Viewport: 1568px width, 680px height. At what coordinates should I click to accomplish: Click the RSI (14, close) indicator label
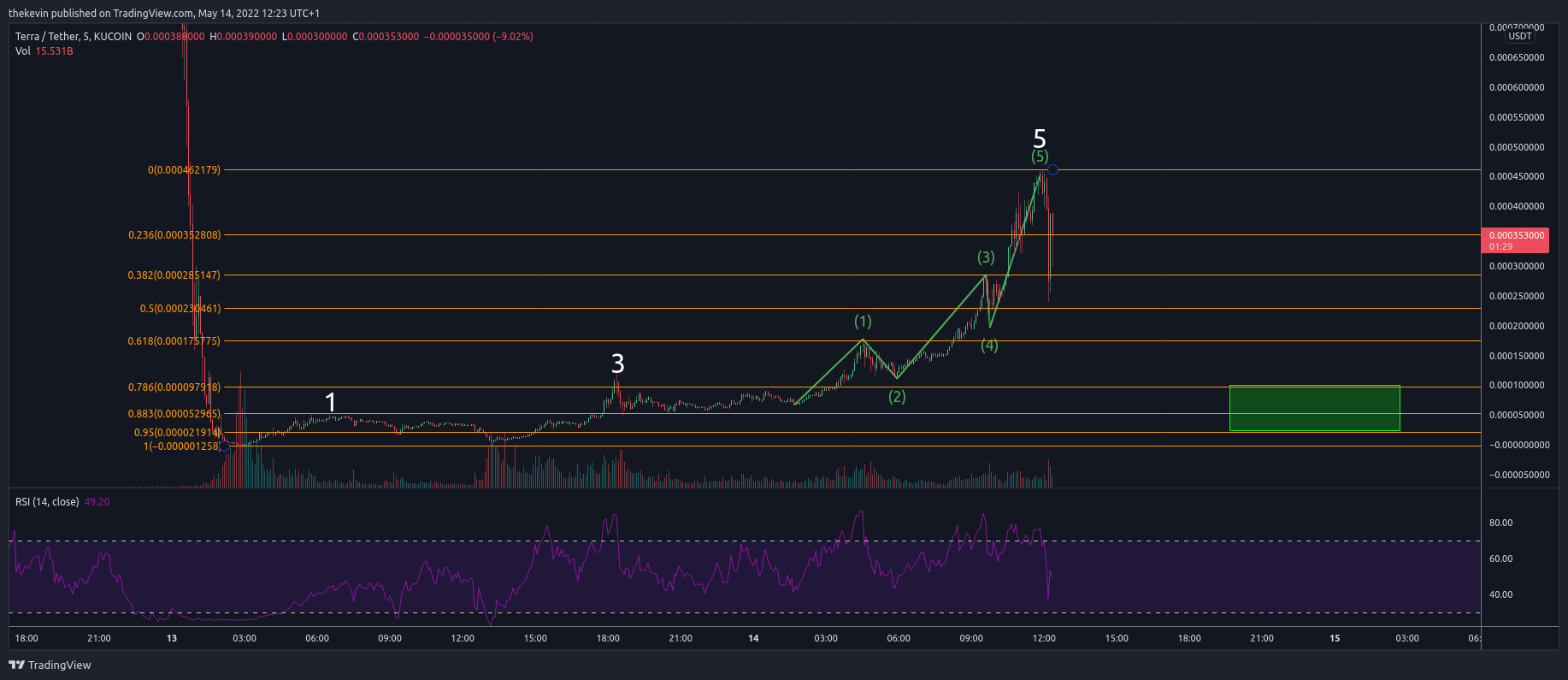click(x=47, y=502)
